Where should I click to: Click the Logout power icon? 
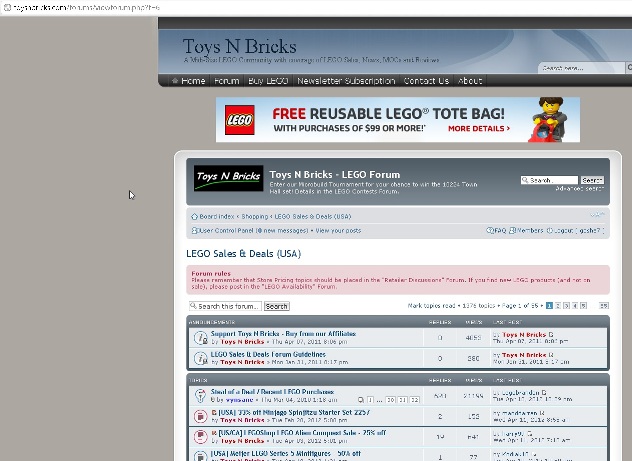coord(550,230)
